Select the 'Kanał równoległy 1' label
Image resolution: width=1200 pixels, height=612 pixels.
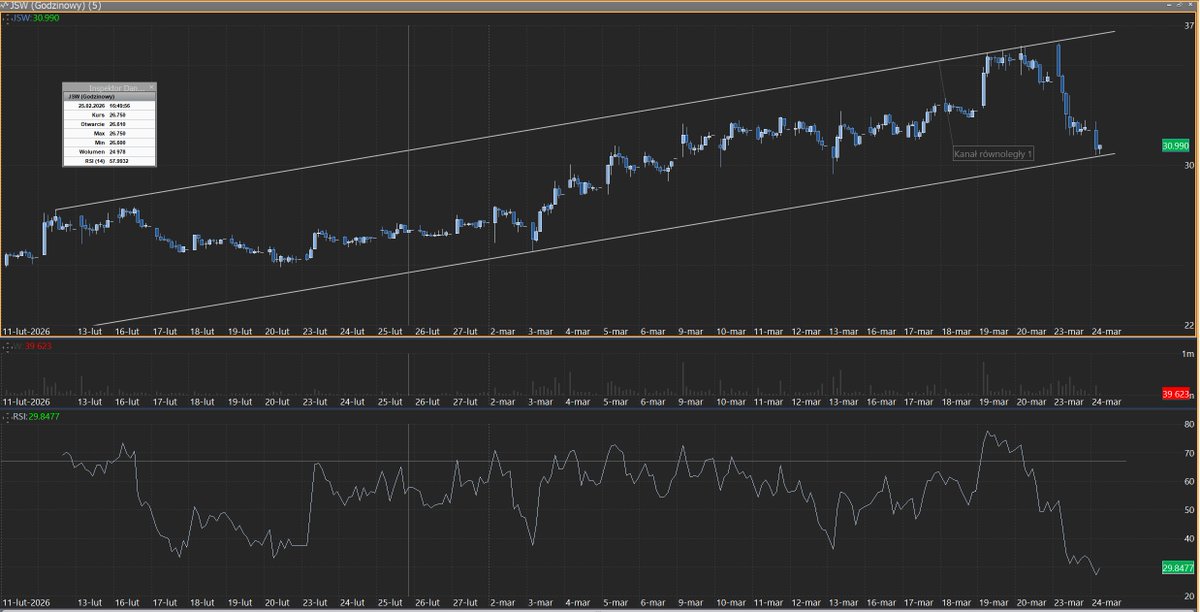(x=994, y=154)
